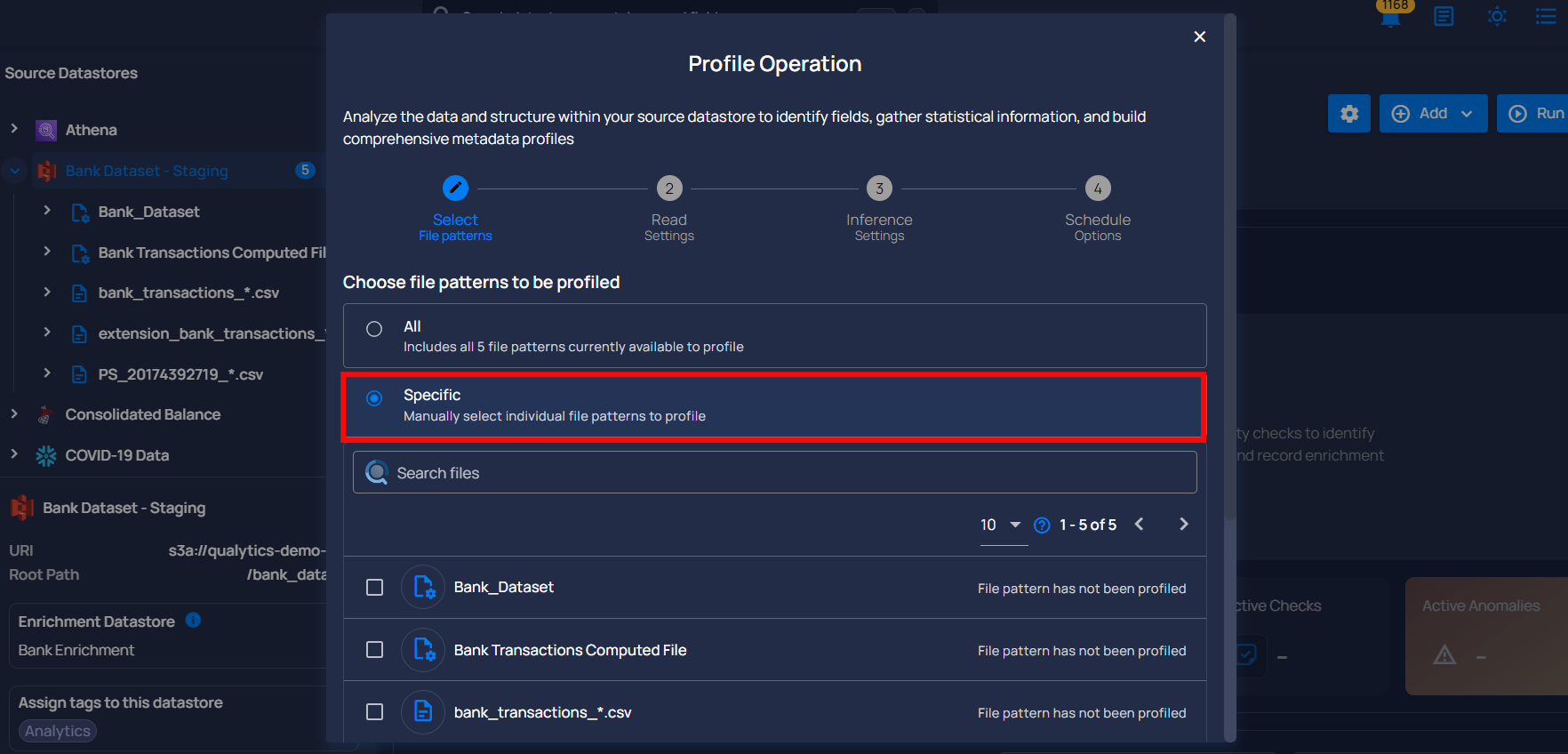Go to previous page of file patterns
1568x754 pixels.
pos(1139,524)
